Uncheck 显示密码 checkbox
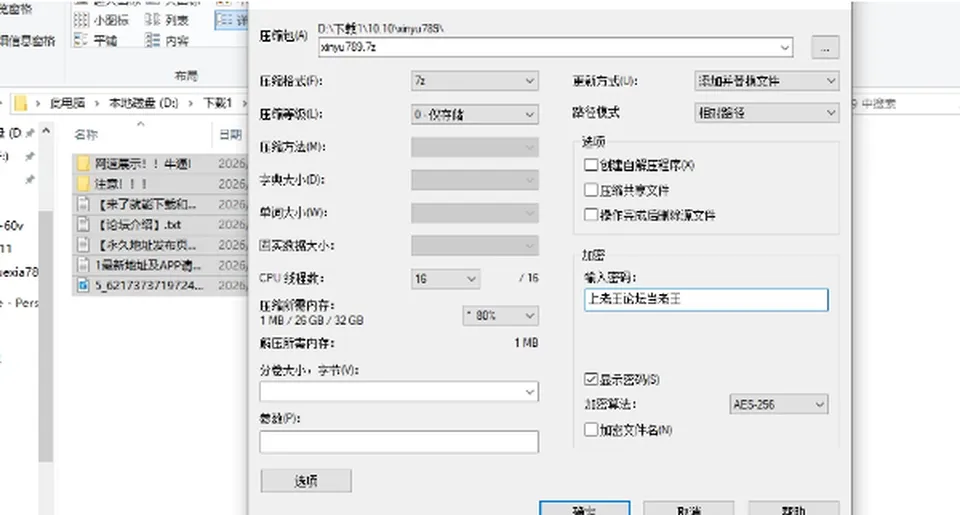 [x=591, y=379]
